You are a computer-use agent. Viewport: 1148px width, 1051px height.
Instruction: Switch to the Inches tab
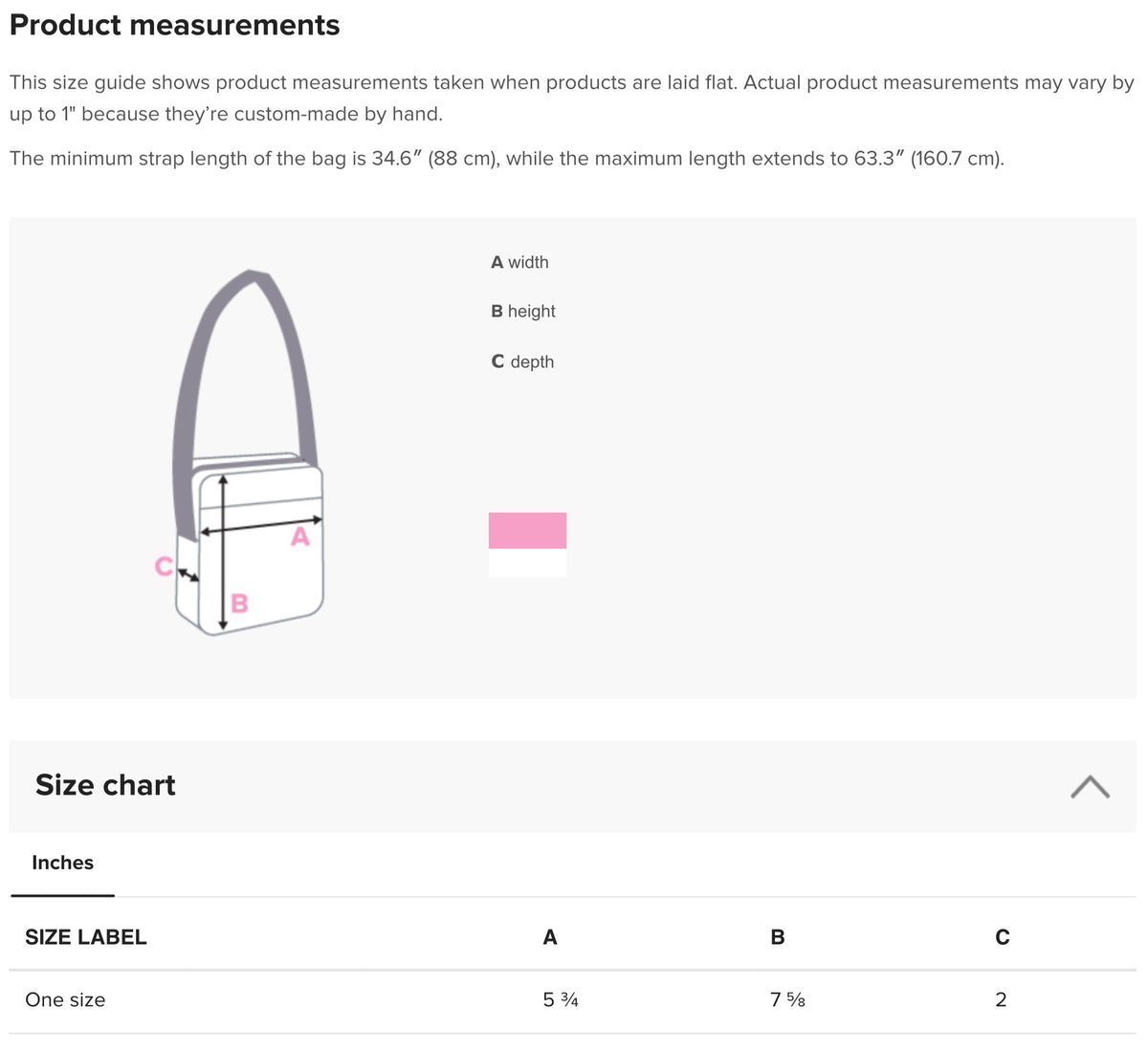[62, 863]
